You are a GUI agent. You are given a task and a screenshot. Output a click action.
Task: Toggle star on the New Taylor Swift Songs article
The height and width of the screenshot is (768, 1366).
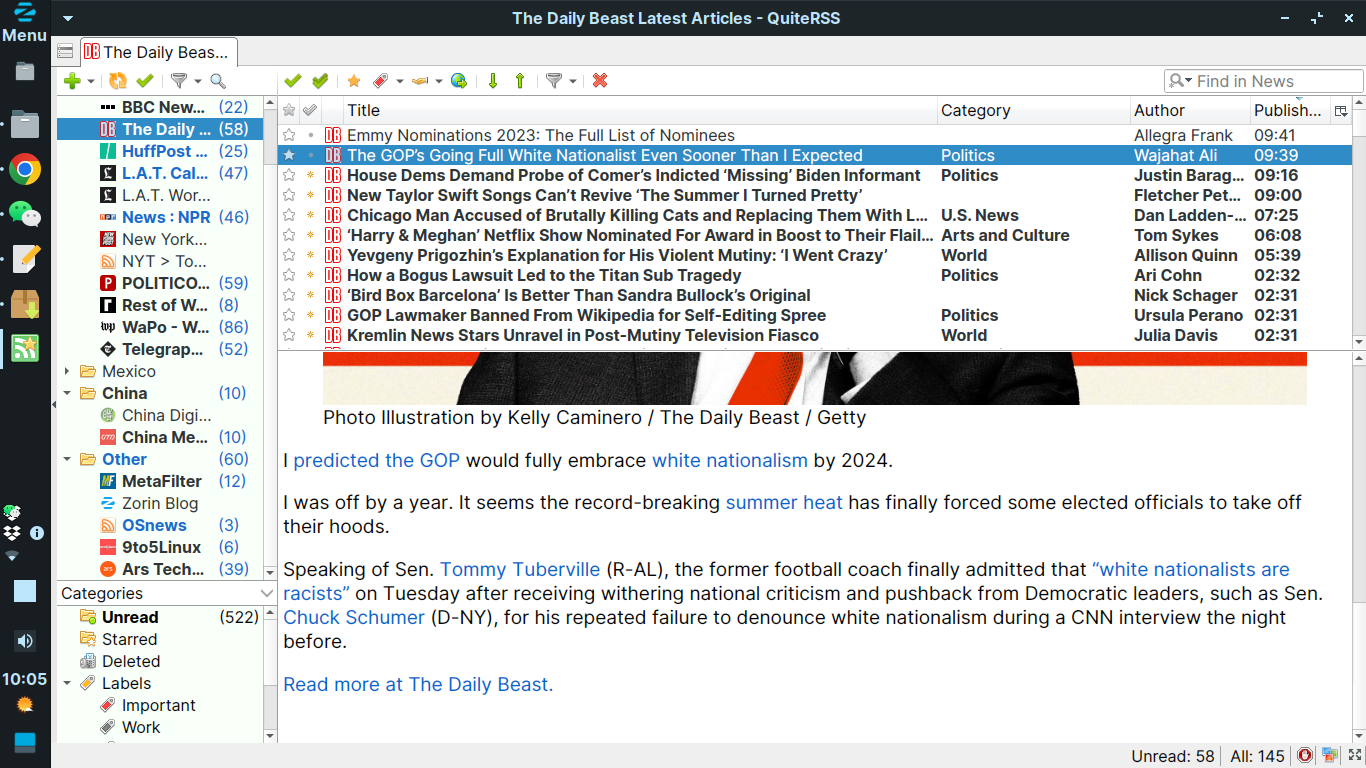click(289, 195)
